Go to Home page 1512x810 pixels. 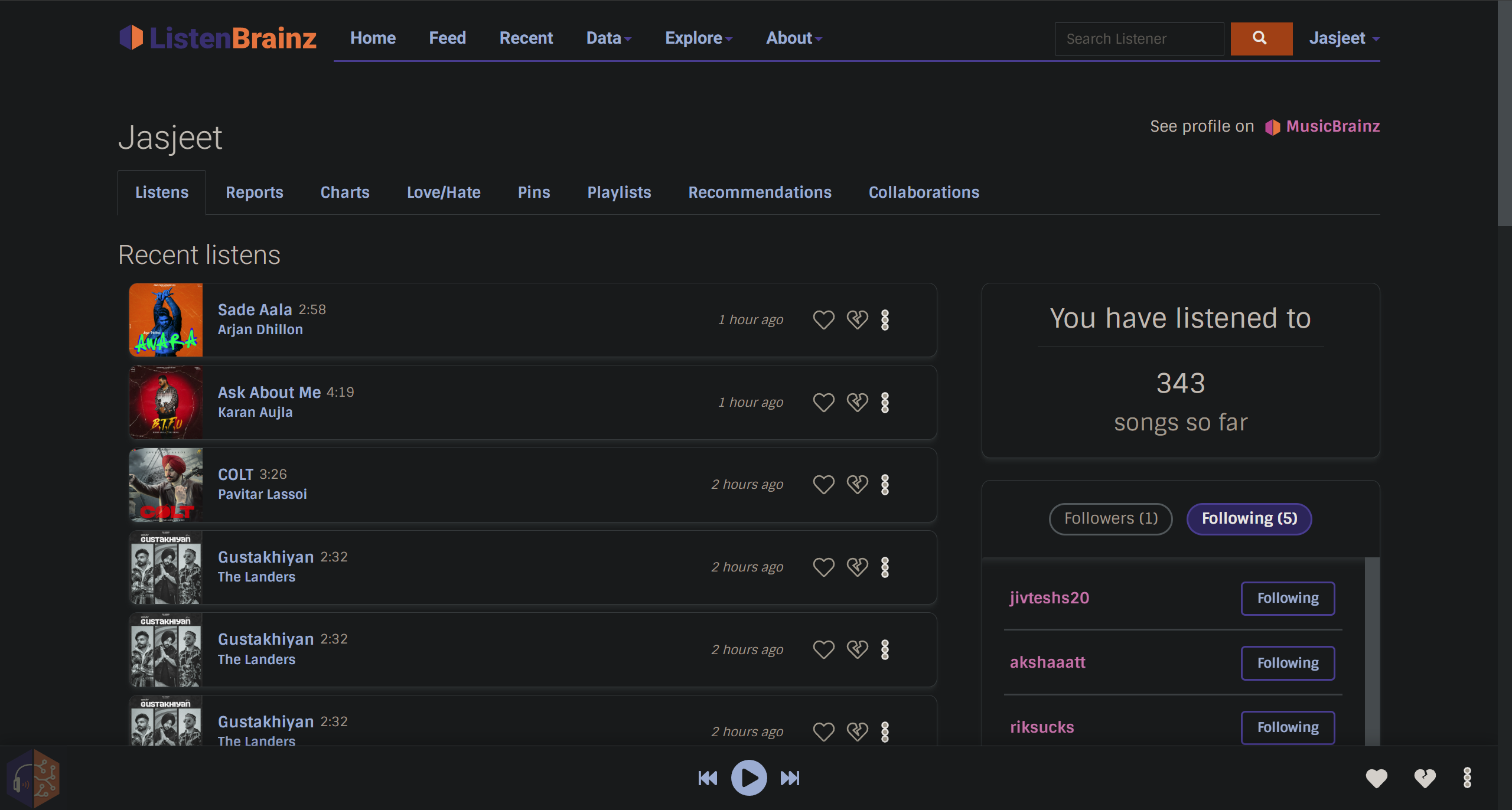(x=373, y=38)
